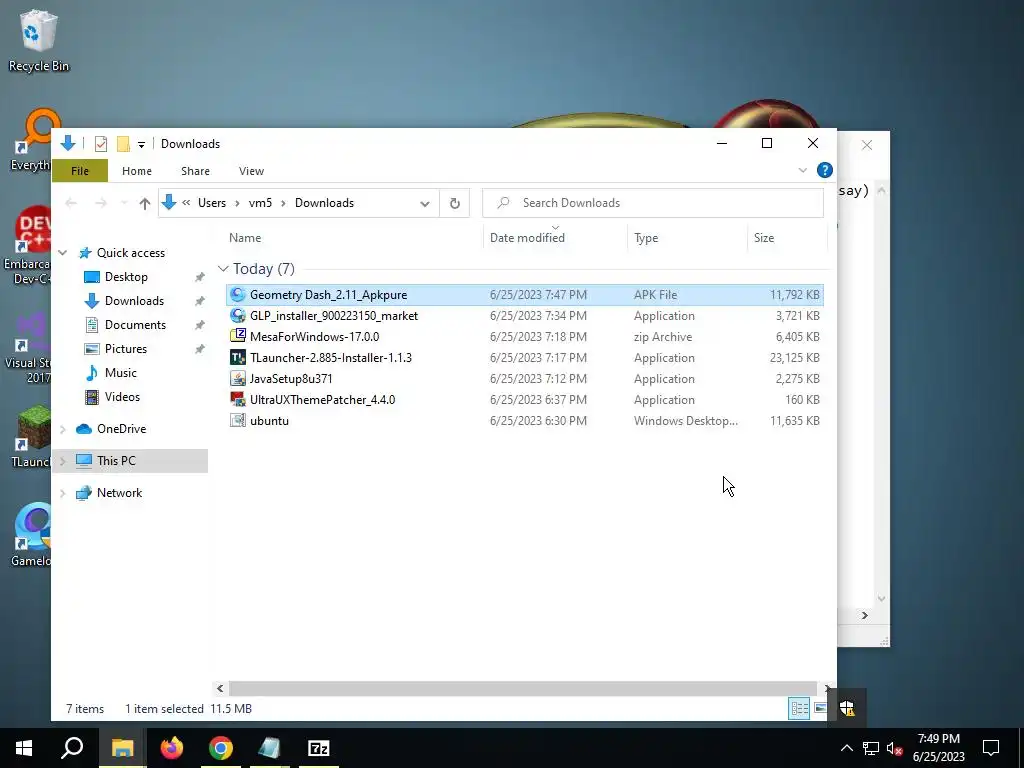Select OneDrive in the navigation pane
This screenshot has height=768, width=1024.
[121, 429]
